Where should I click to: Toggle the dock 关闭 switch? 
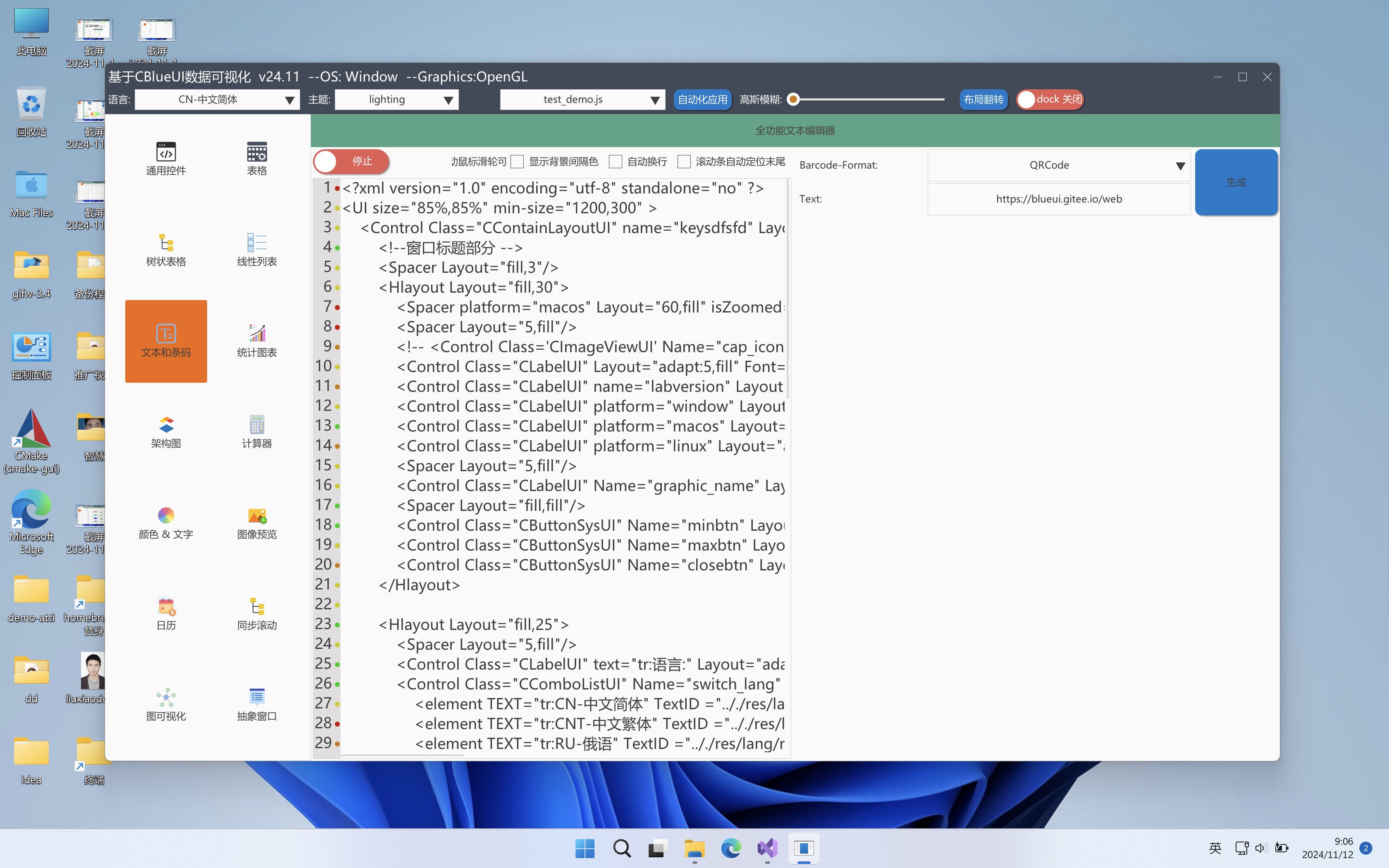1050,99
